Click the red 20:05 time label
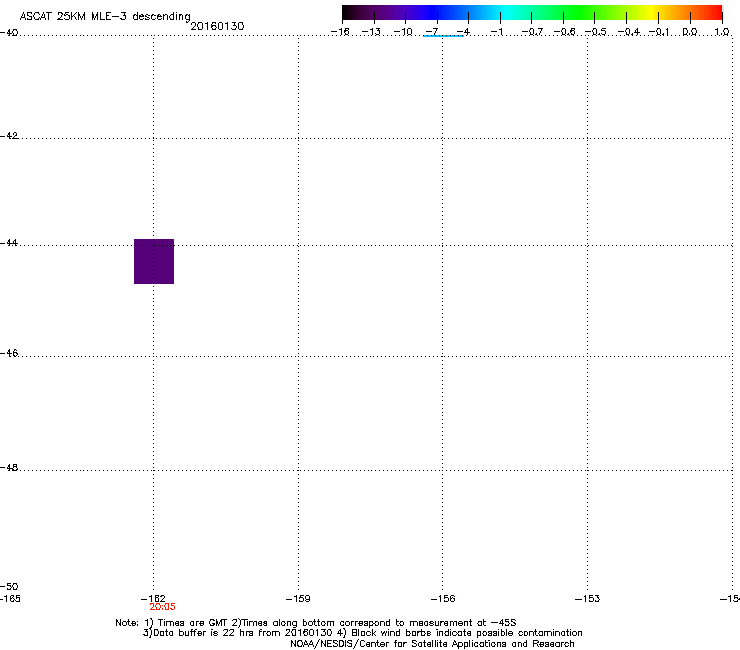This screenshot has width=740, height=650. tap(162, 607)
